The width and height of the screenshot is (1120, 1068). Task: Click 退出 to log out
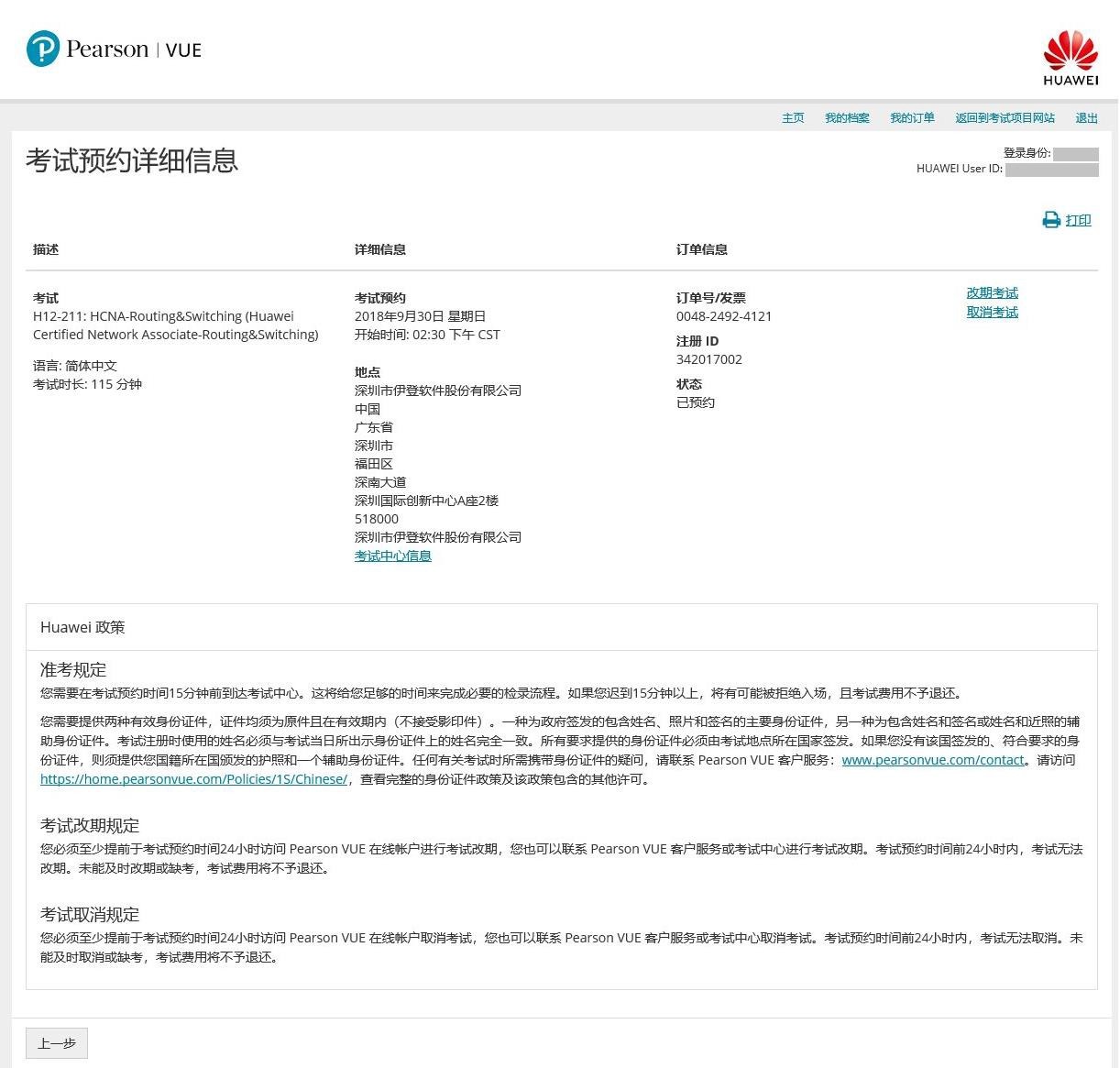coord(1086,118)
